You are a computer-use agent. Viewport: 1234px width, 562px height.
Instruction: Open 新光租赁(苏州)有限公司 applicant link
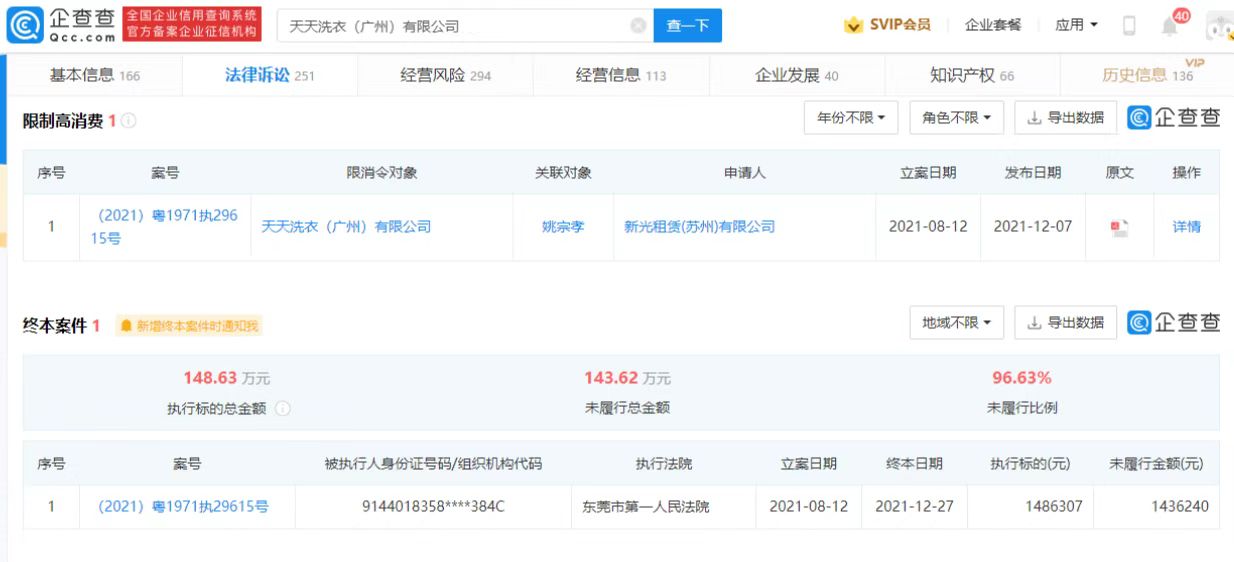coord(700,227)
